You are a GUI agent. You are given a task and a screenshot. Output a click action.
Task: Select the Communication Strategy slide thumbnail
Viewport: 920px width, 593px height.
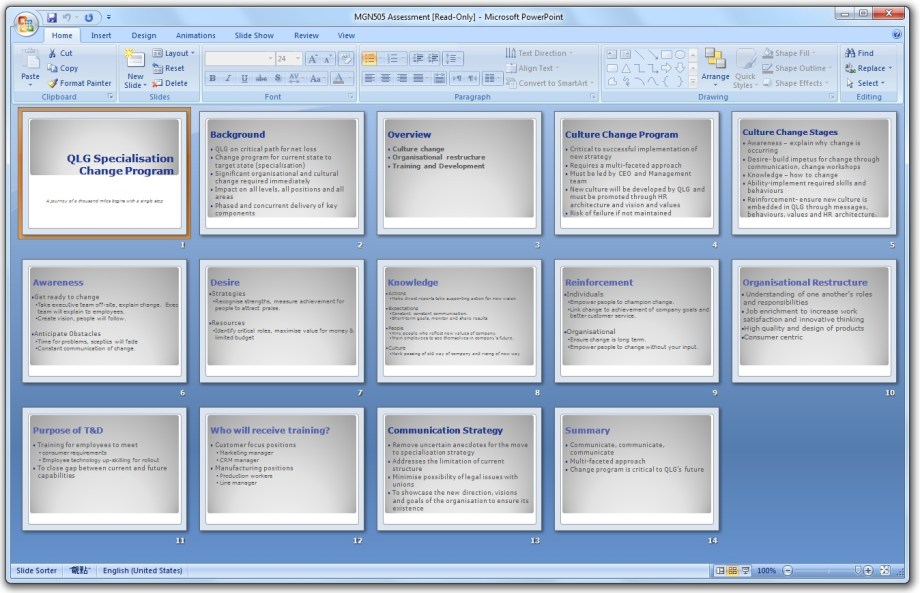coord(459,469)
